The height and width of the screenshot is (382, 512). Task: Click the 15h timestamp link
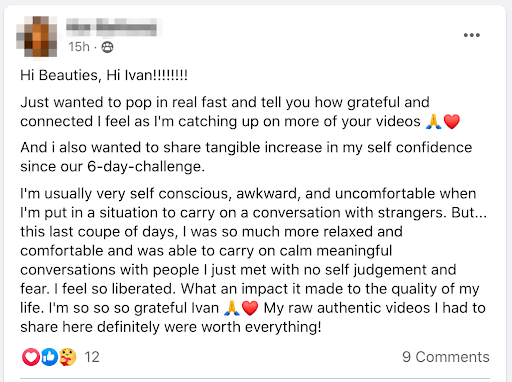pos(79,47)
